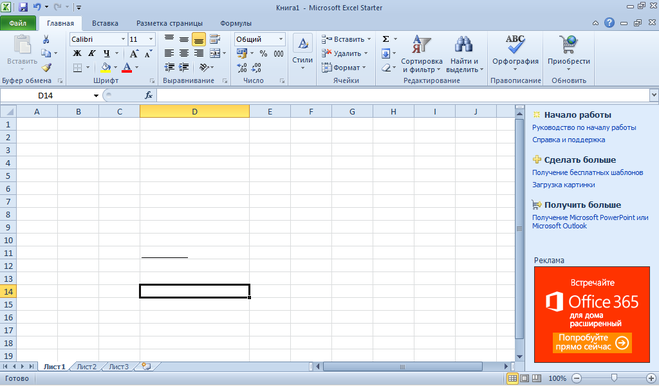Open the Формулы ribbon tab
Viewport: 659px width, 386px height.
click(x=235, y=23)
